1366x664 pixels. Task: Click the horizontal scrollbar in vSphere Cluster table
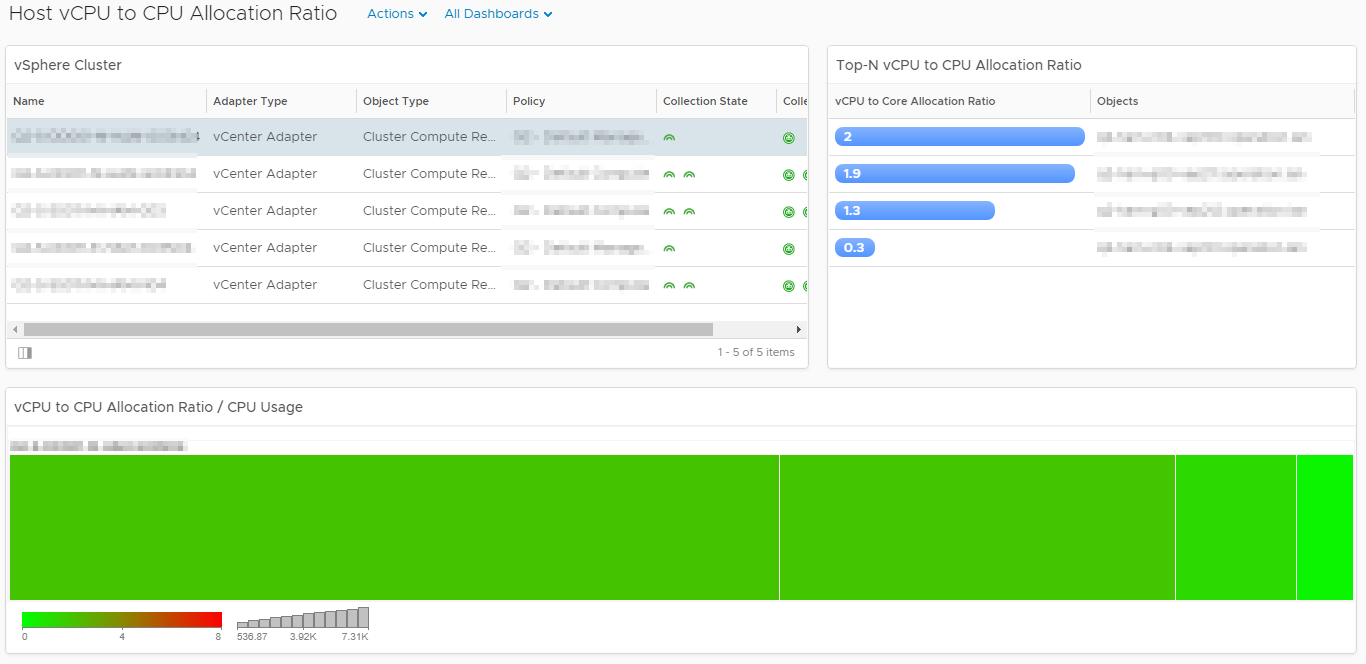[x=368, y=329]
